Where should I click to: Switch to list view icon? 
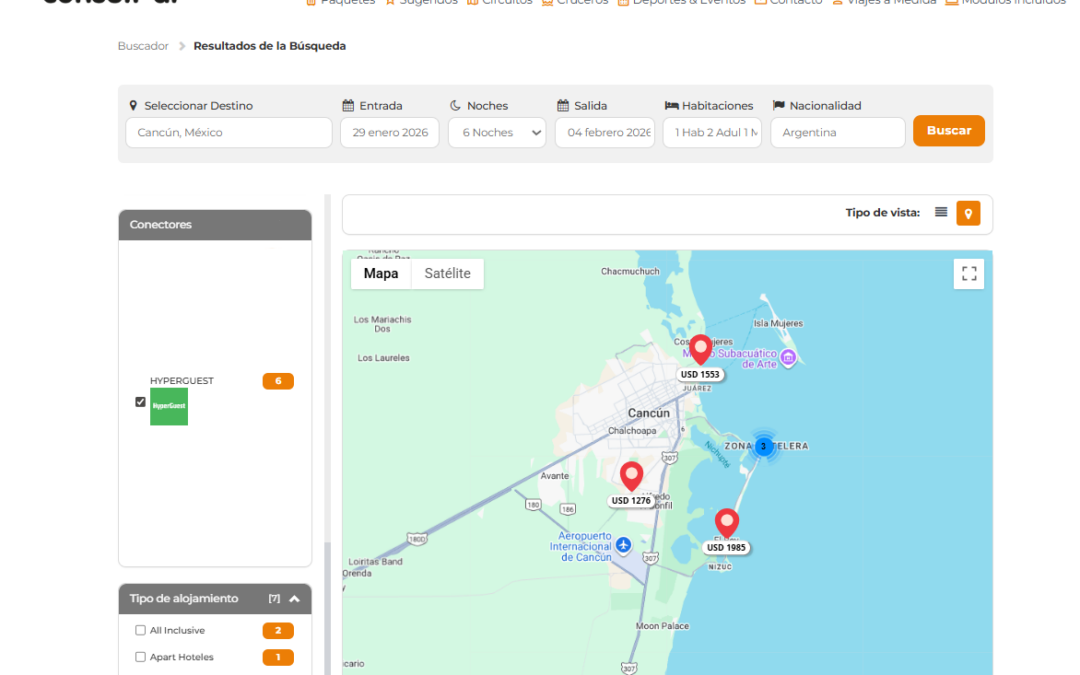[941, 213]
